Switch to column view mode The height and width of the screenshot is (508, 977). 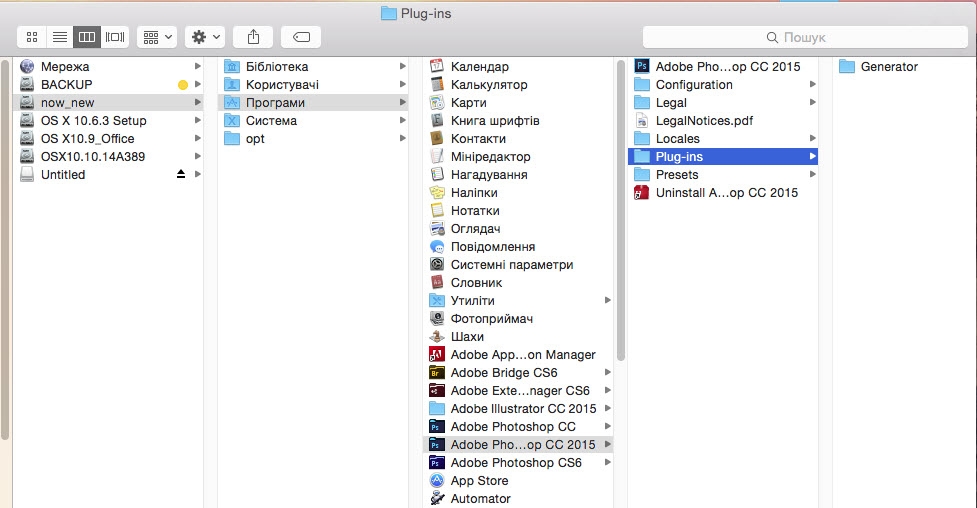[87, 37]
